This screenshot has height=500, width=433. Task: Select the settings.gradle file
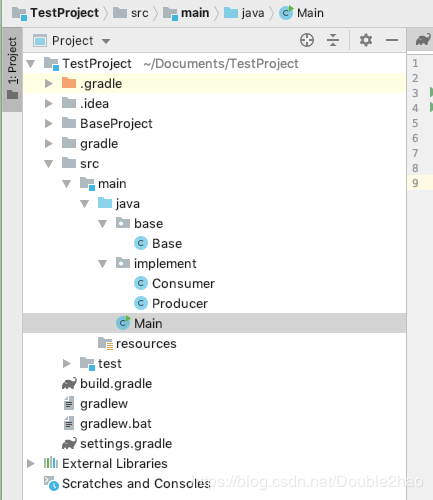[x=117, y=444]
